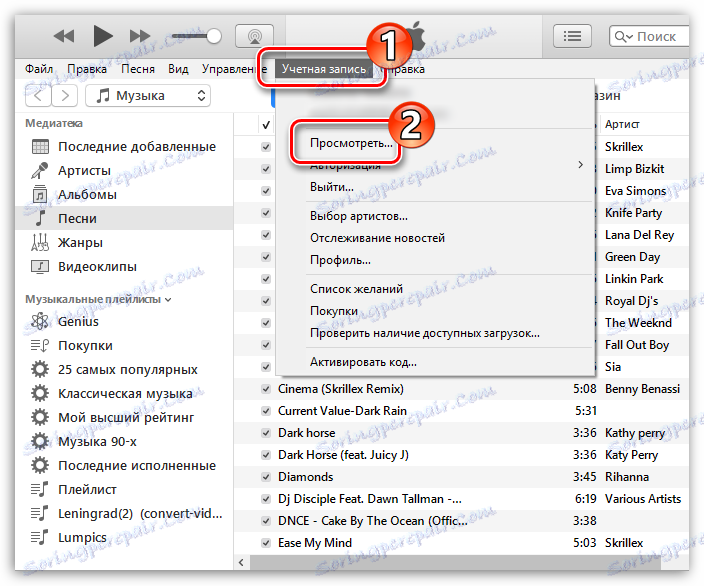Choose Активировать код... menu entry

click(363, 362)
